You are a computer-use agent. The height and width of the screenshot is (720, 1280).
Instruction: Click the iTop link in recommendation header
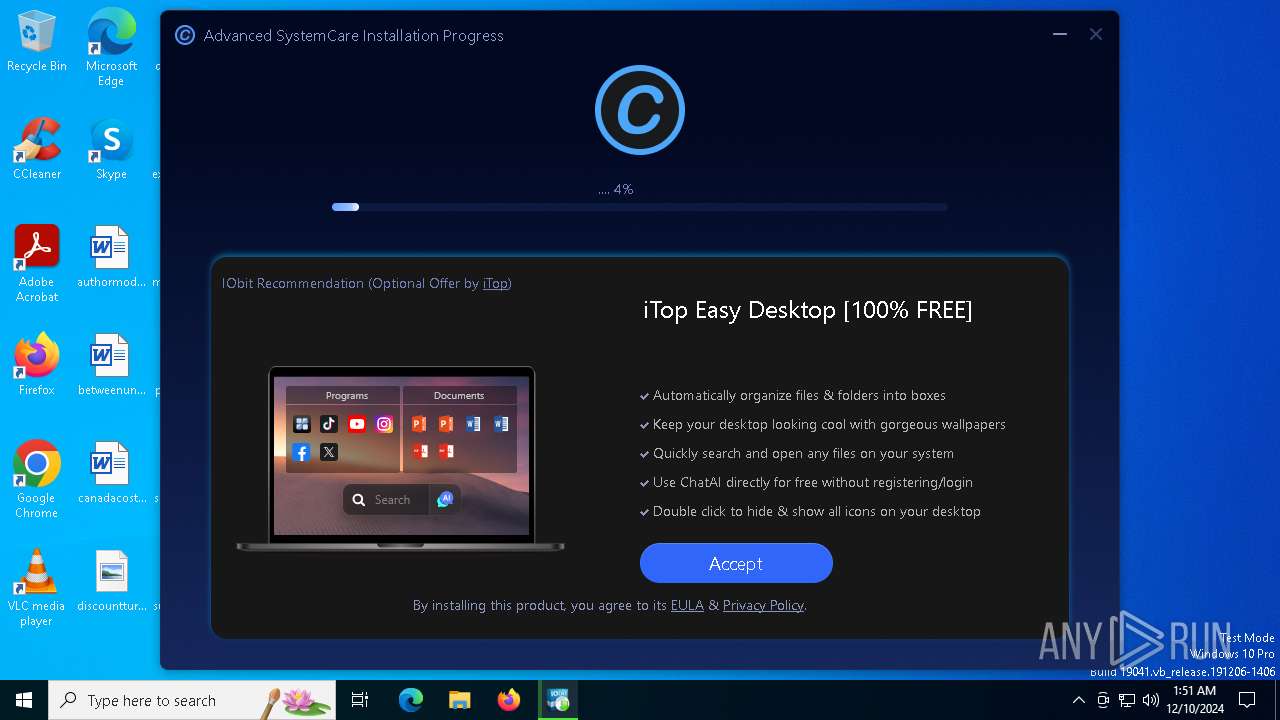click(495, 283)
